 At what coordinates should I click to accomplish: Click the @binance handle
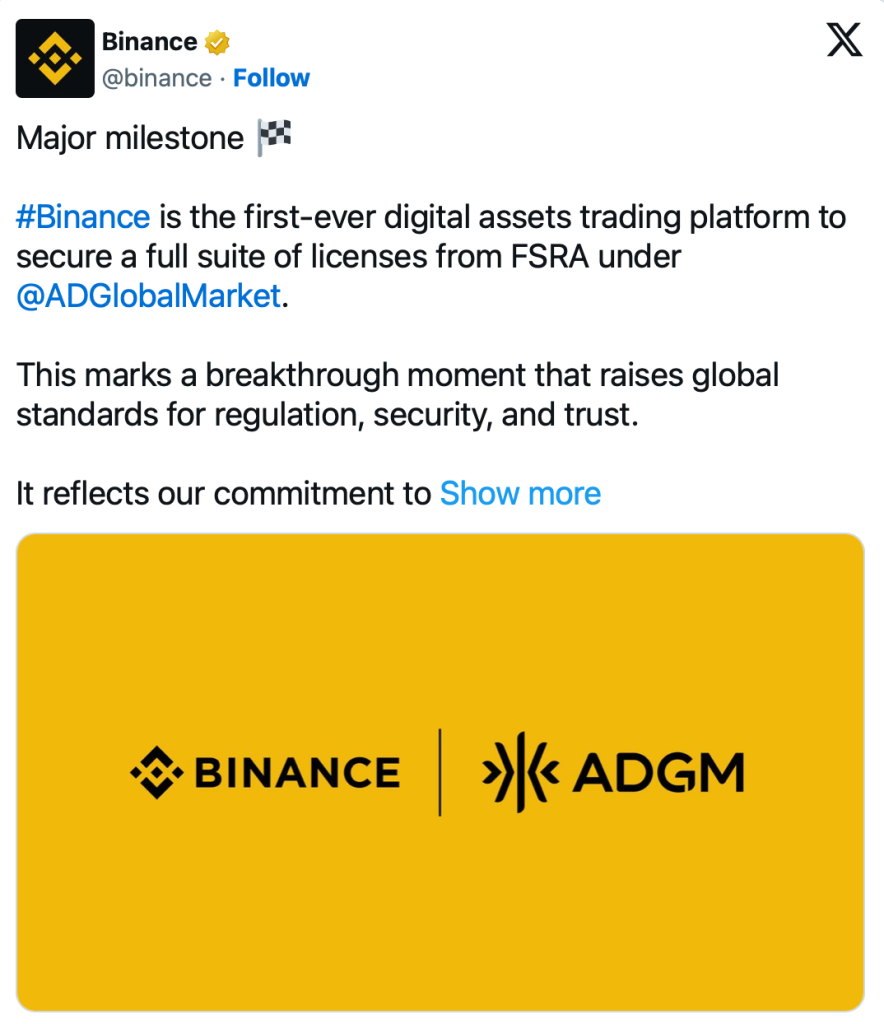pos(157,78)
